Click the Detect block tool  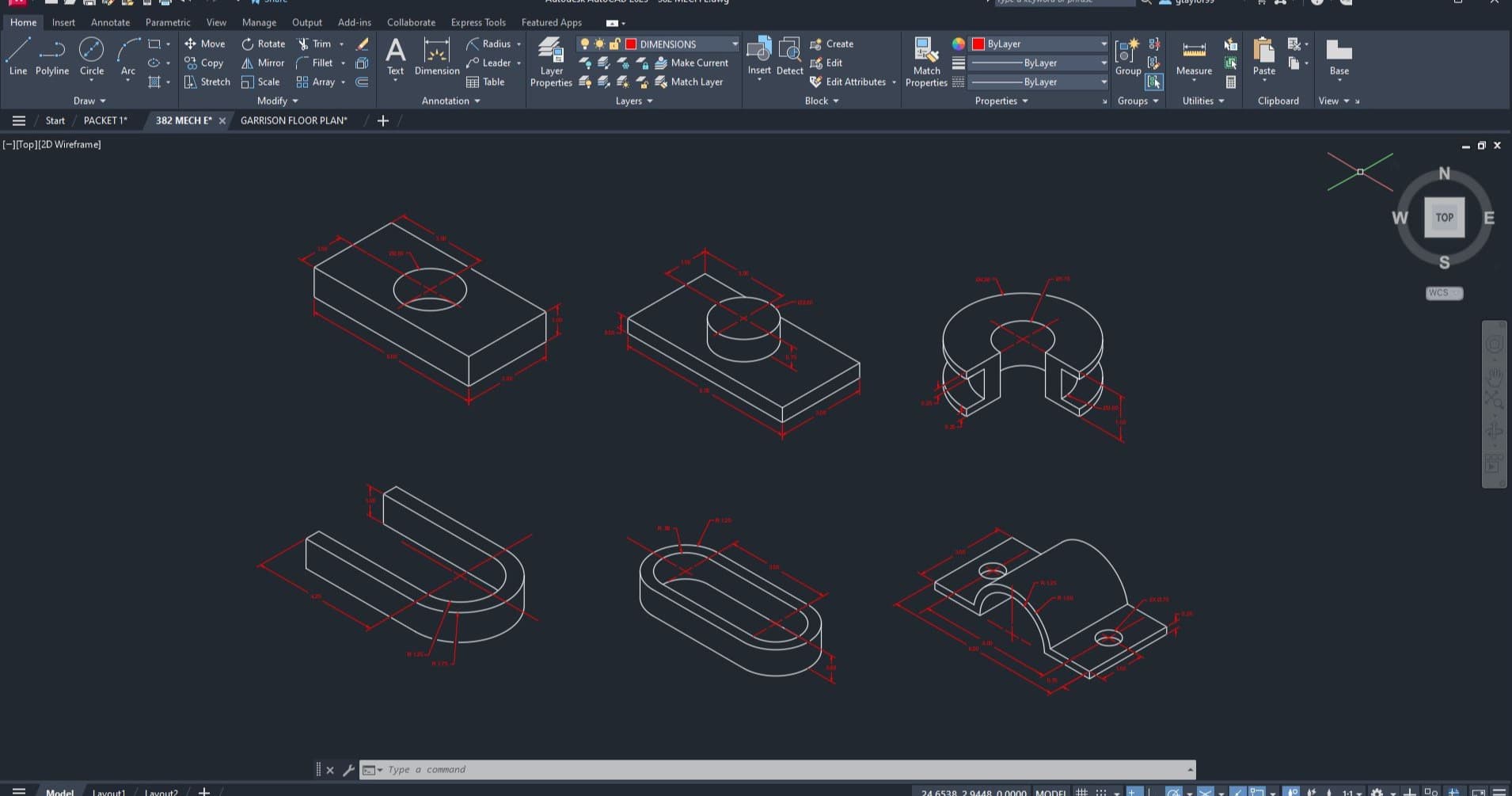[x=789, y=57]
